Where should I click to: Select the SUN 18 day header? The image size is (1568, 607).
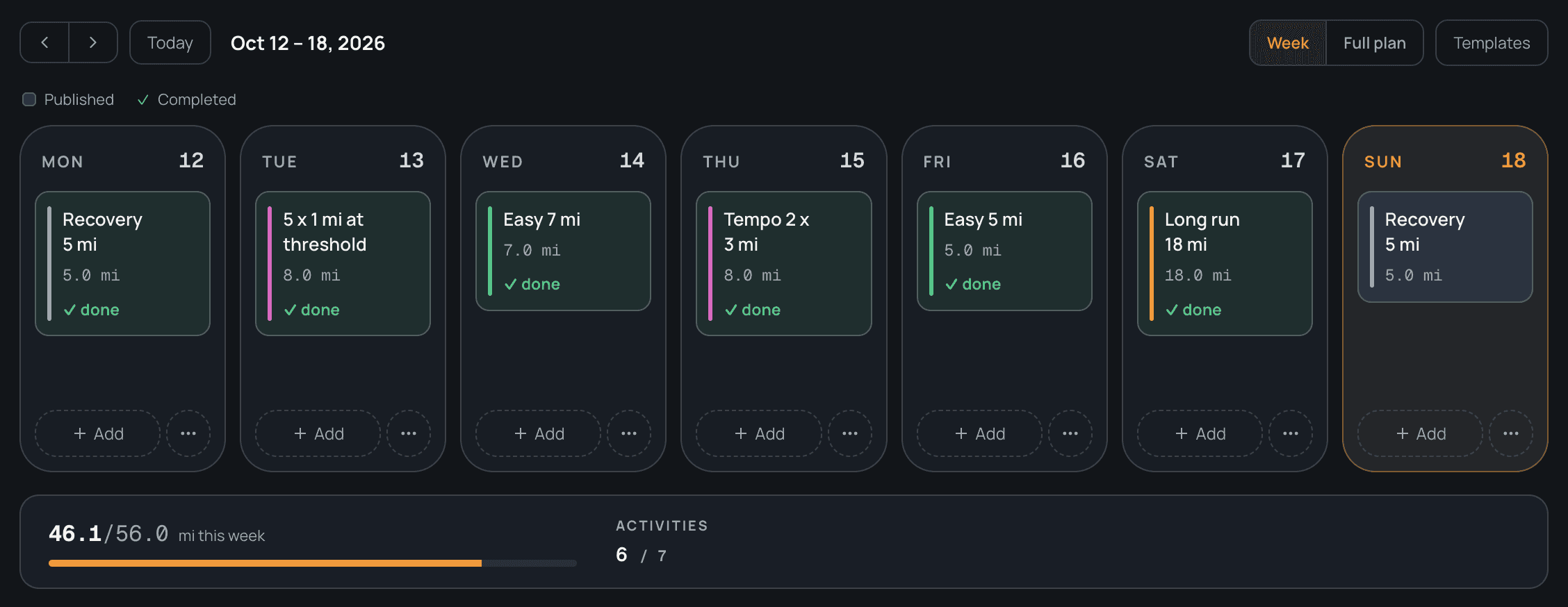[x=1445, y=161]
